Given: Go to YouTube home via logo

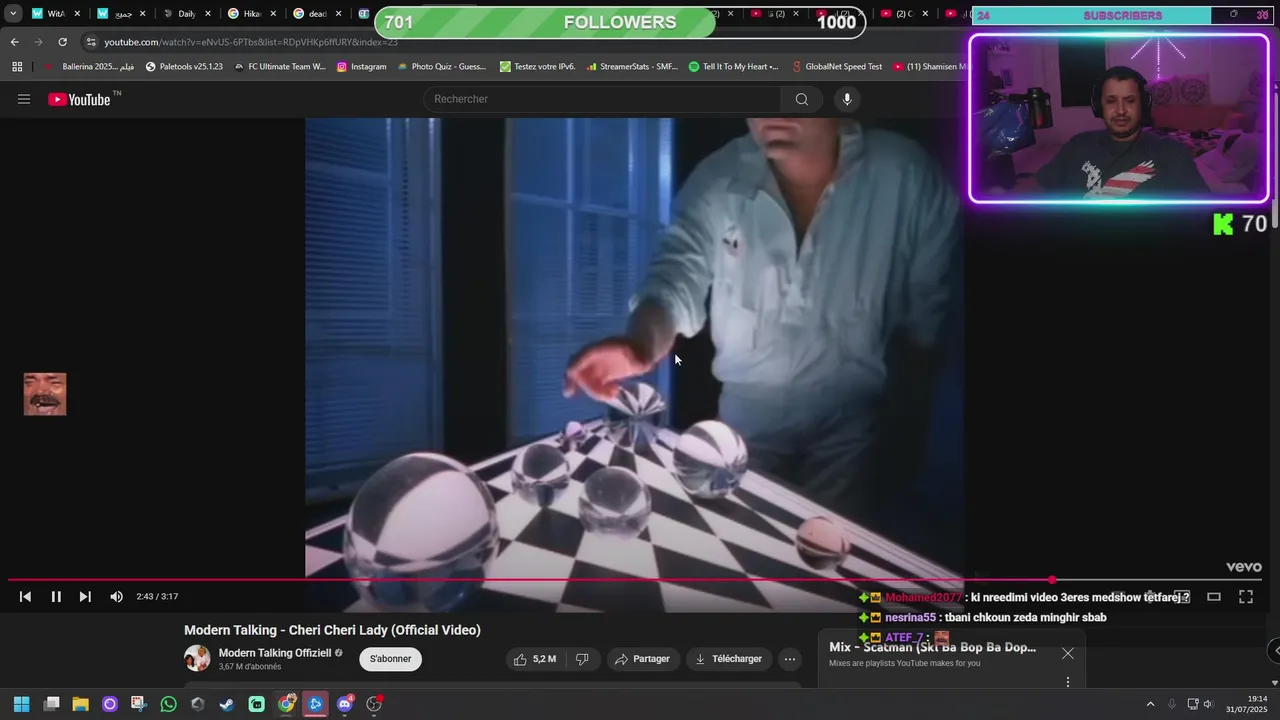Looking at the screenshot, I should pos(79,99).
